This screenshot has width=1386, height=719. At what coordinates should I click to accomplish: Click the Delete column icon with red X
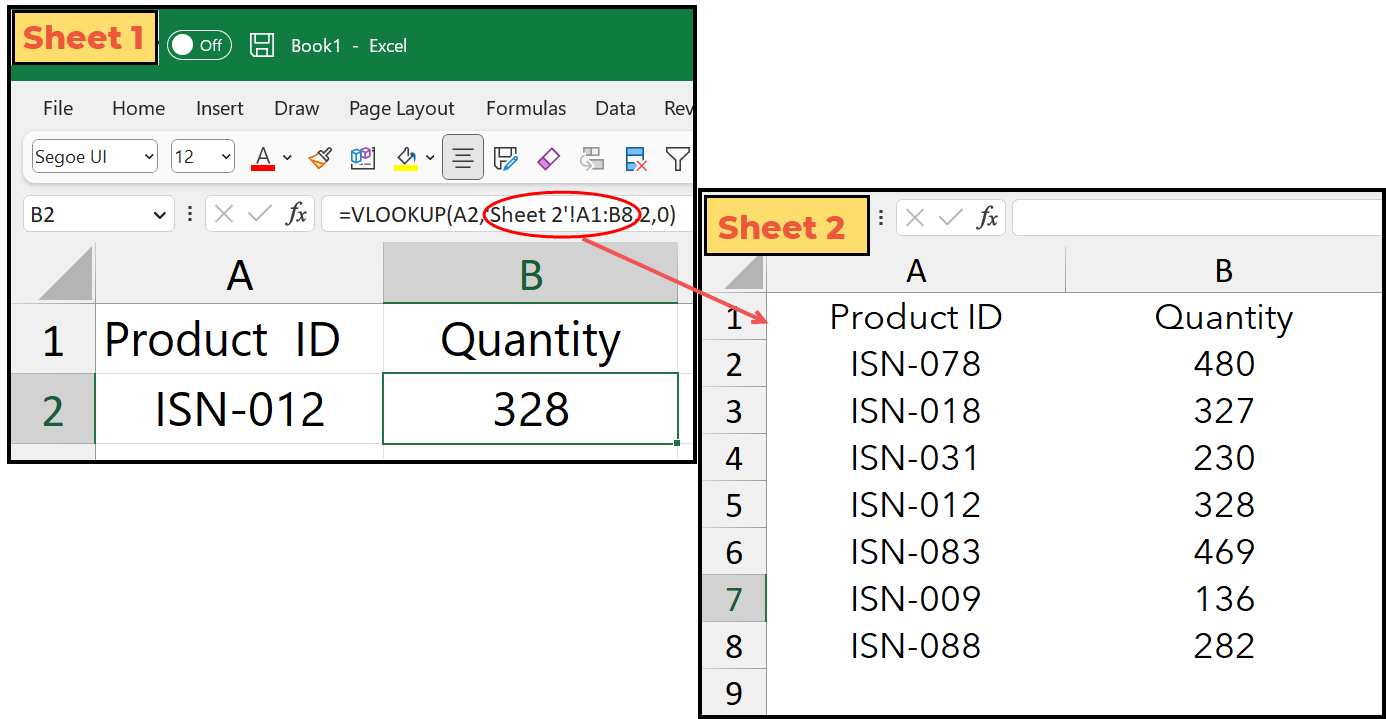pyautogui.click(x=634, y=158)
